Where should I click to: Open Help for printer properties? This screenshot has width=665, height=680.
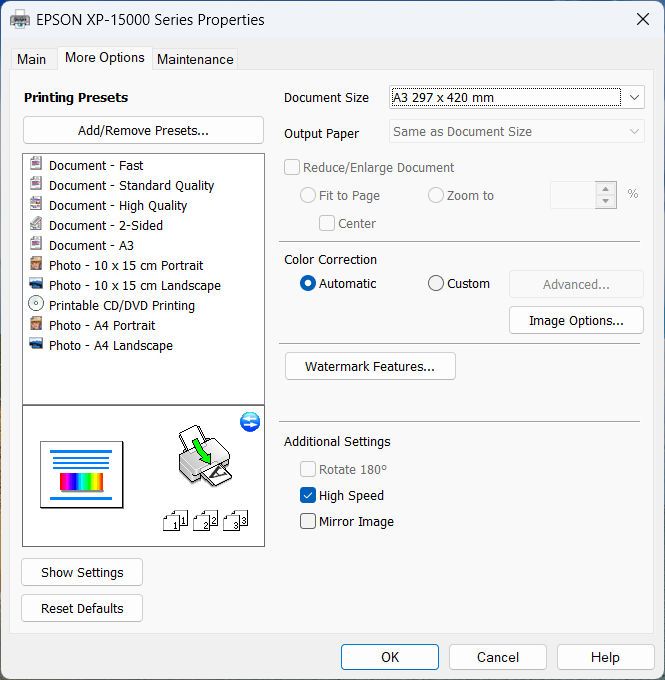(x=605, y=657)
